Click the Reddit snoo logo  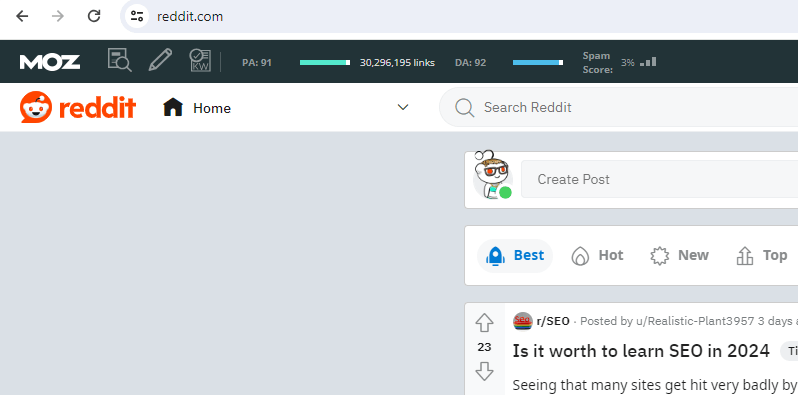[x=36, y=107]
